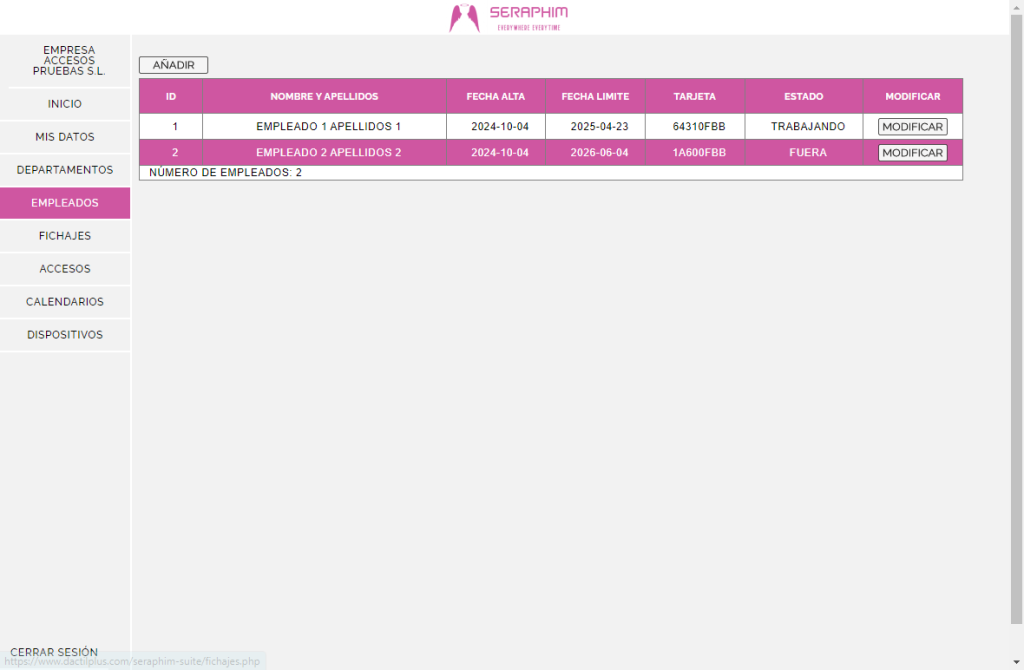Click CERRAR SESIÓN link
The image size is (1024, 670).
(54, 652)
